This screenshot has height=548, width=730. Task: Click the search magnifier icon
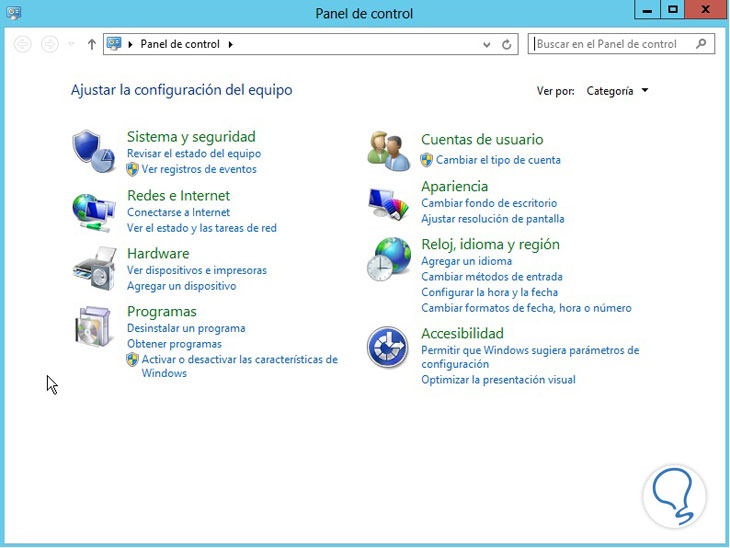[x=701, y=44]
